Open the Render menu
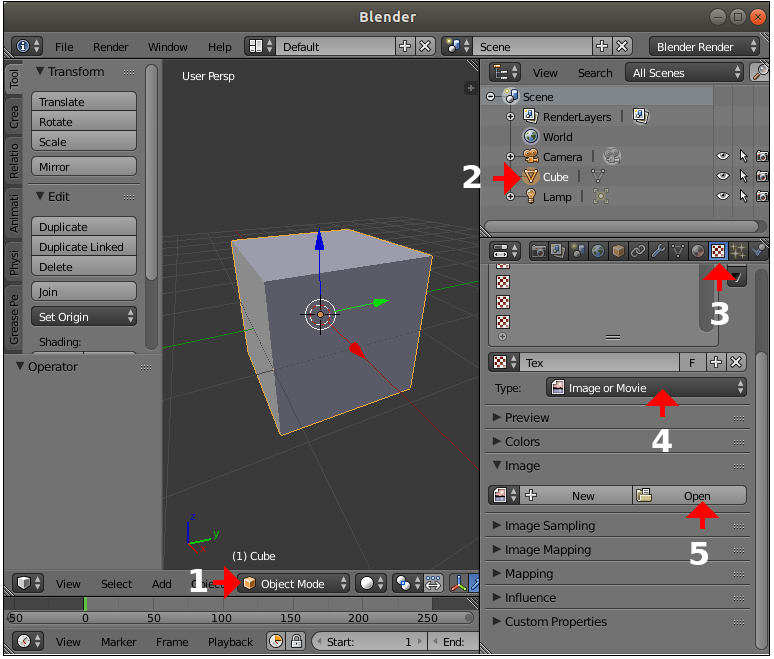 [x=111, y=47]
